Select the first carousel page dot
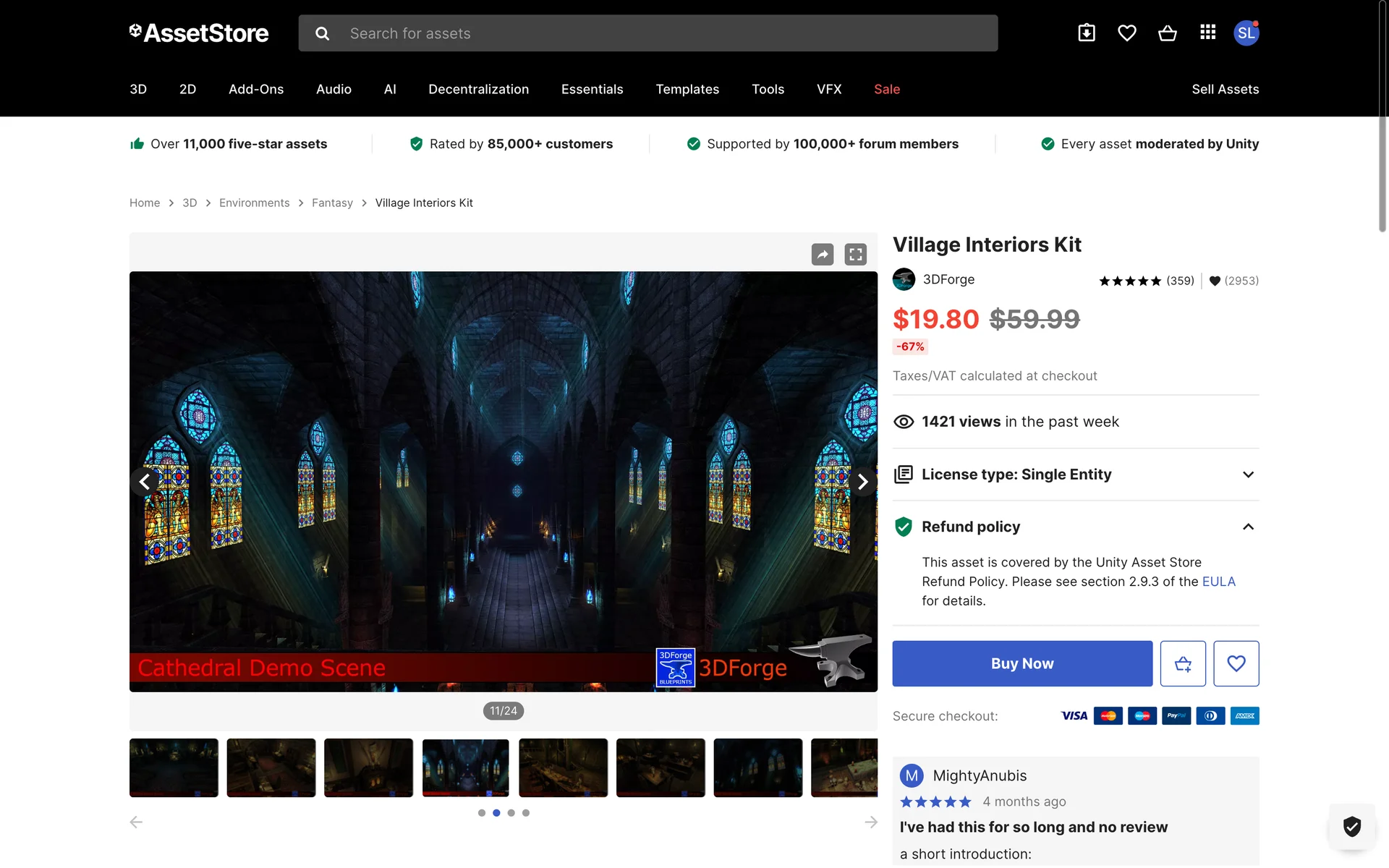 (x=482, y=813)
